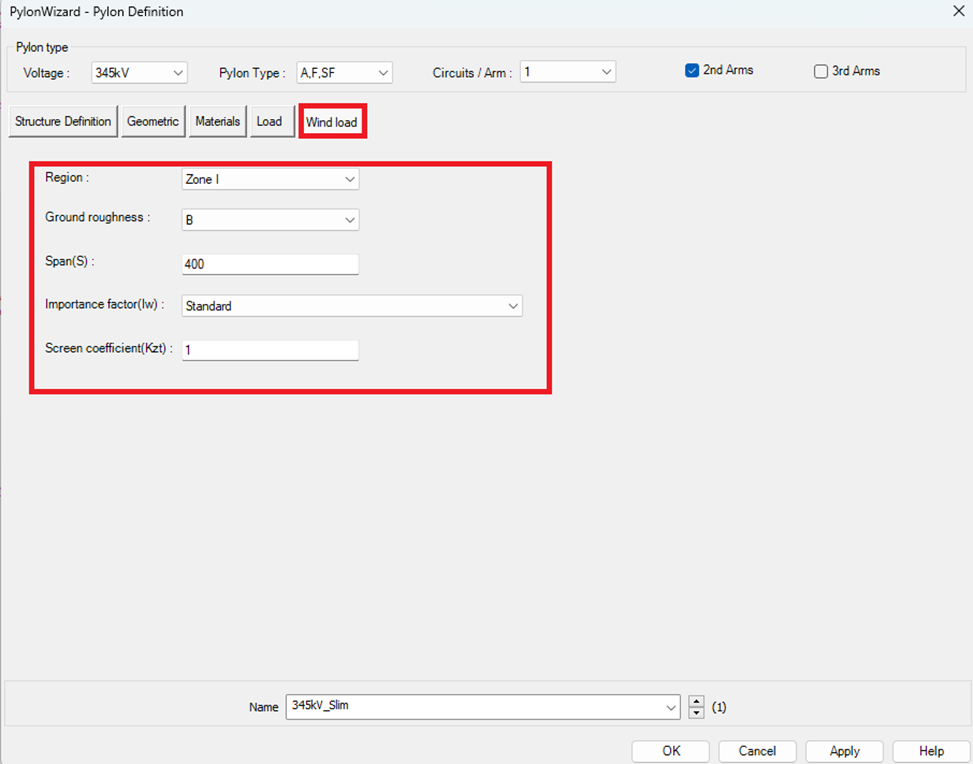
Task: Click the Screen coefficient(Kzt) field
Action: click(270, 350)
